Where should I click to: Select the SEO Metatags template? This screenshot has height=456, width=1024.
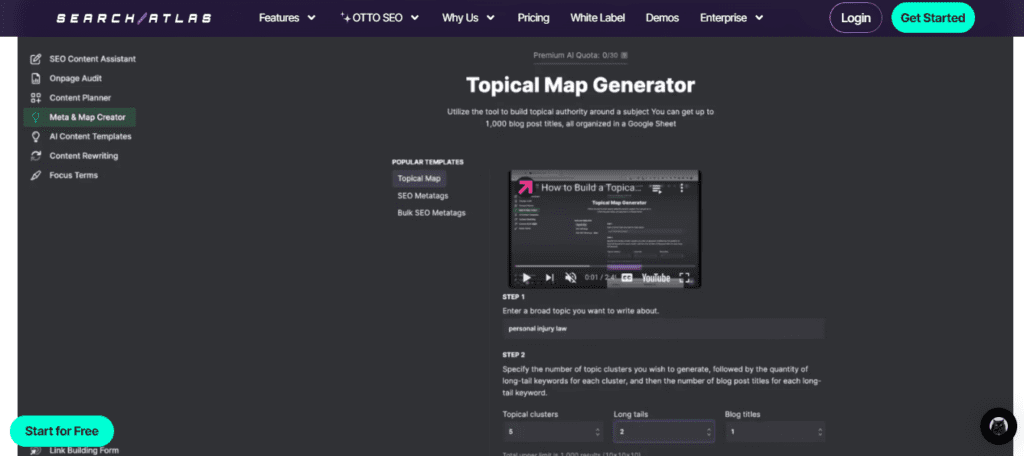click(423, 196)
